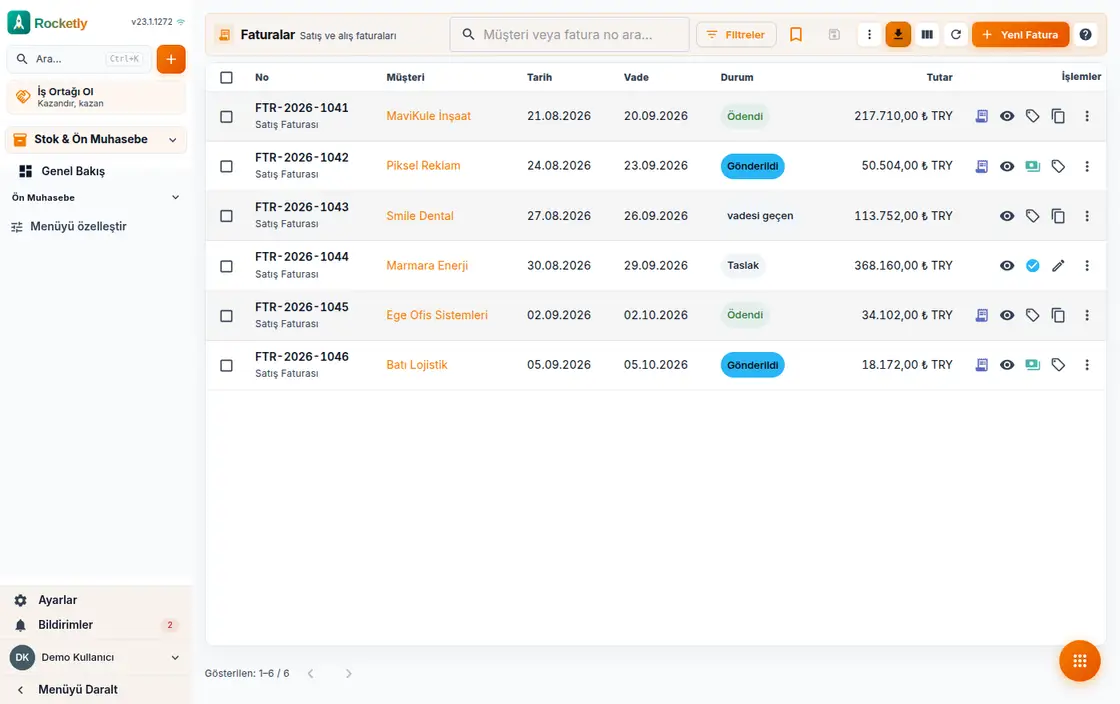Approve draft FTR-2026-1044 with the blue check icon
This screenshot has height=704, width=1120.
click(x=1032, y=266)
